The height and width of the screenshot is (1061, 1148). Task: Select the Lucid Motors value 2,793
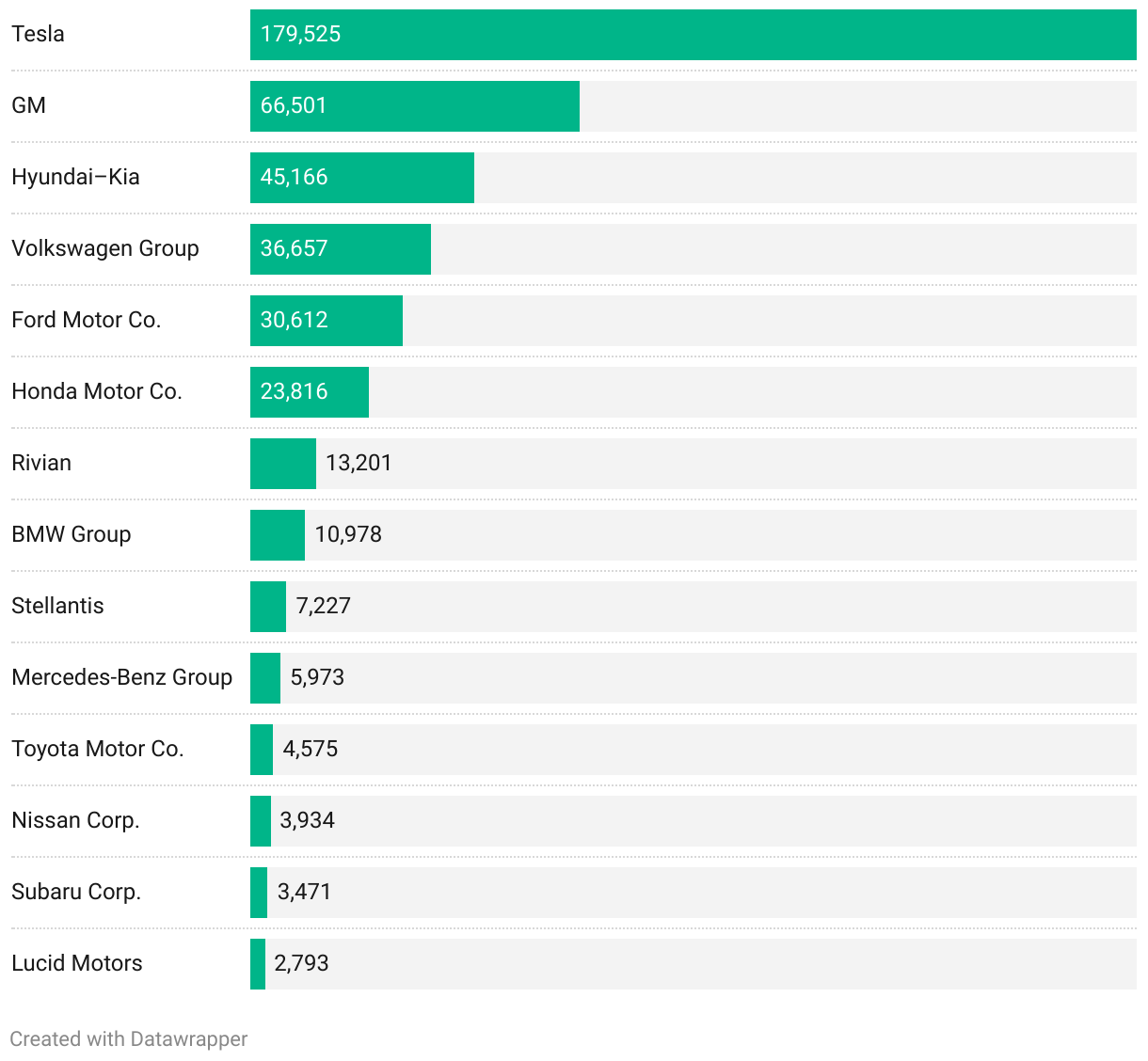coord(301,963)
